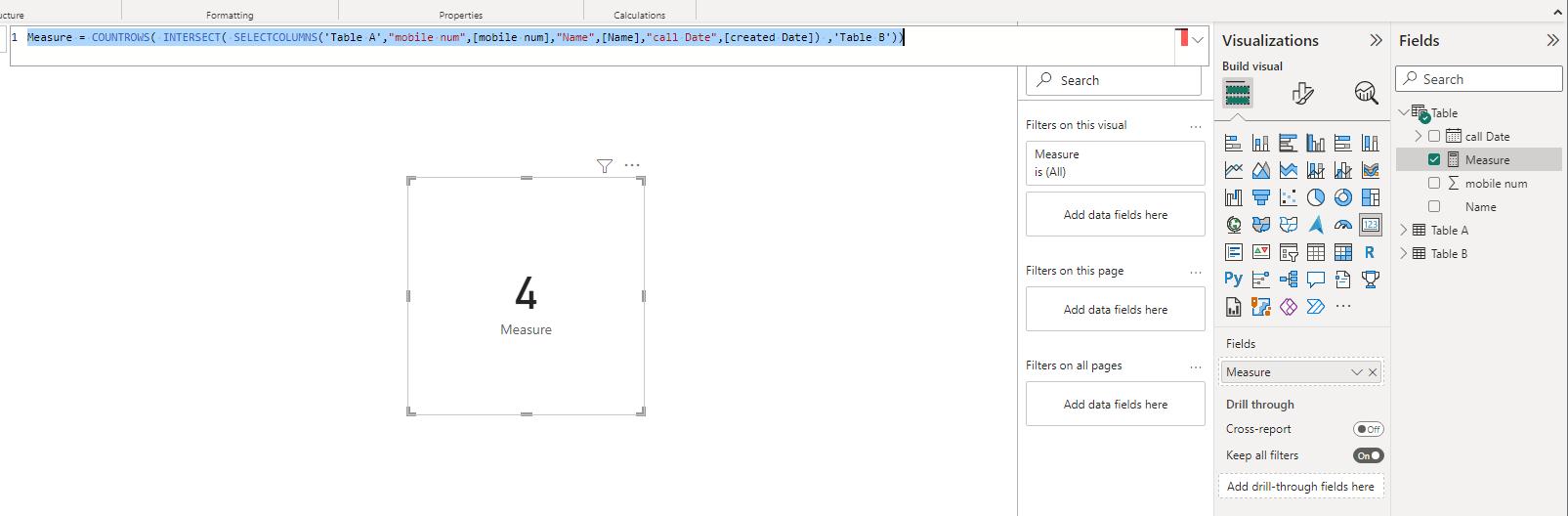Select the Card visual icon
This screenshot has width=1568, height=516.
pyautogui.click(x=1371, y=225)
